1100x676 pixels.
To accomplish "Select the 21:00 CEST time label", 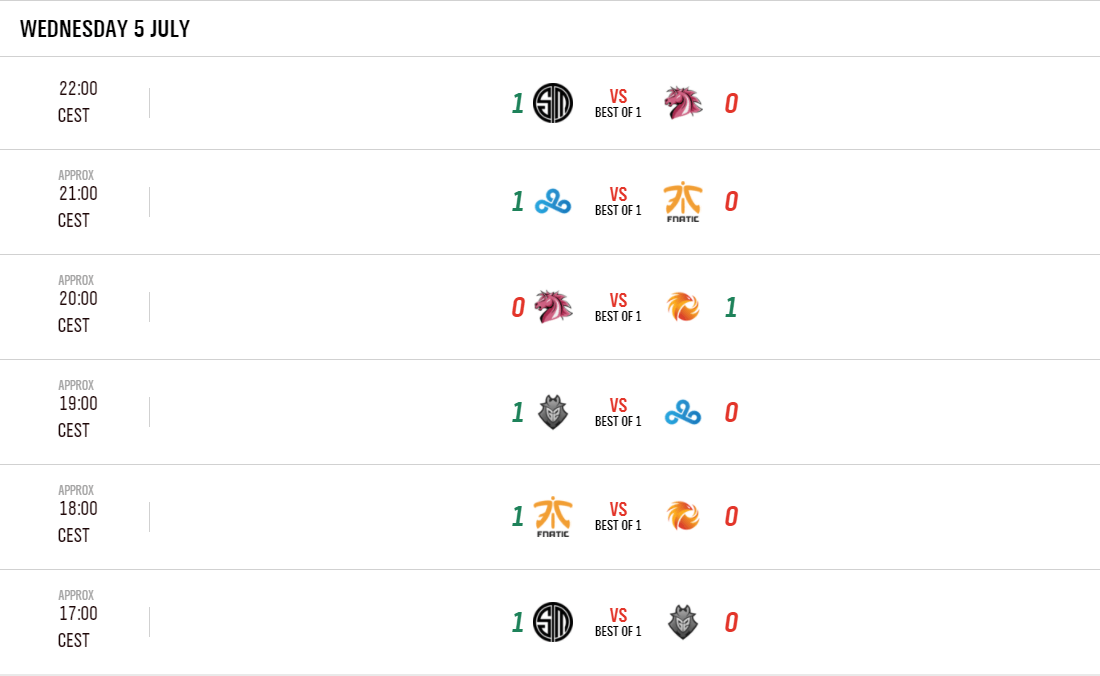I will coord(77,206).
